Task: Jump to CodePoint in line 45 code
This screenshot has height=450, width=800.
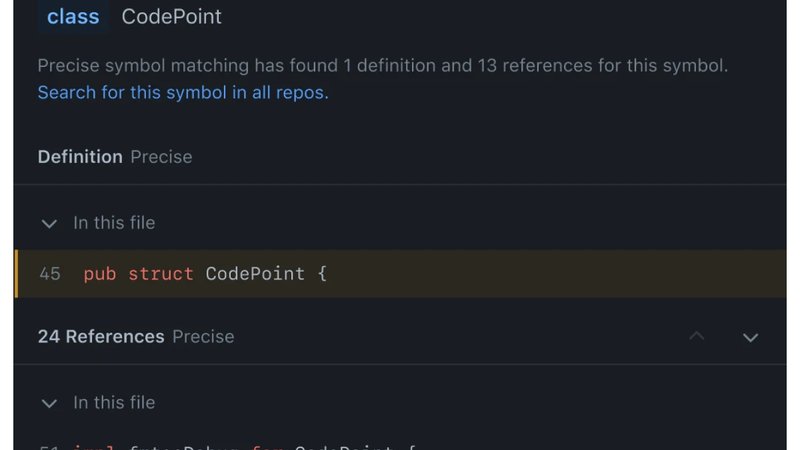Action: (255, 273)
